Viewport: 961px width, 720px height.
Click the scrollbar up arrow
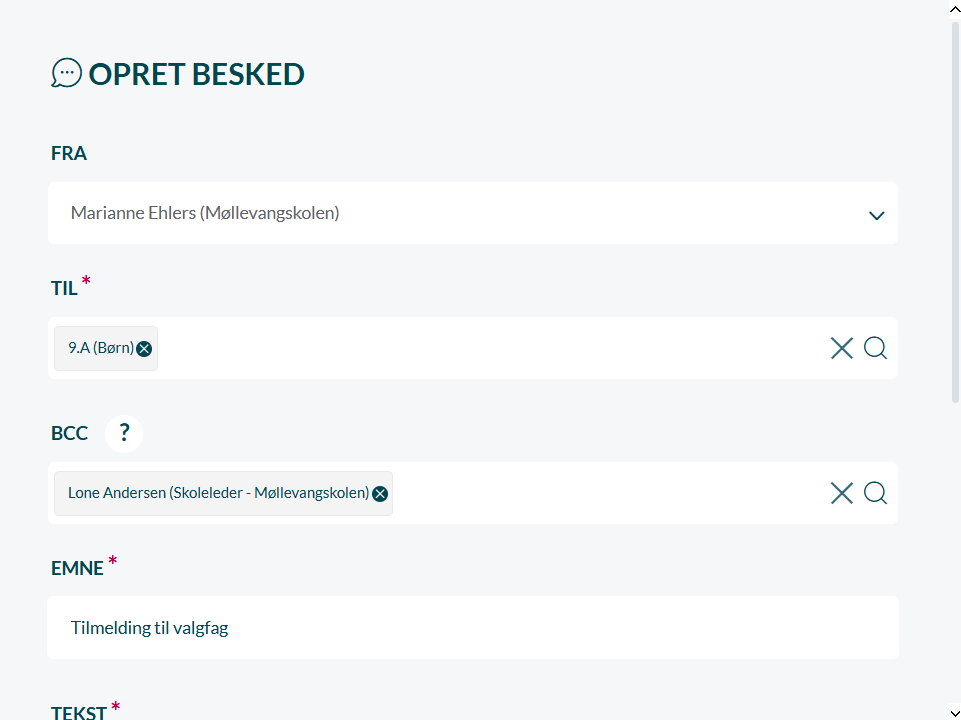pos(954,9)
